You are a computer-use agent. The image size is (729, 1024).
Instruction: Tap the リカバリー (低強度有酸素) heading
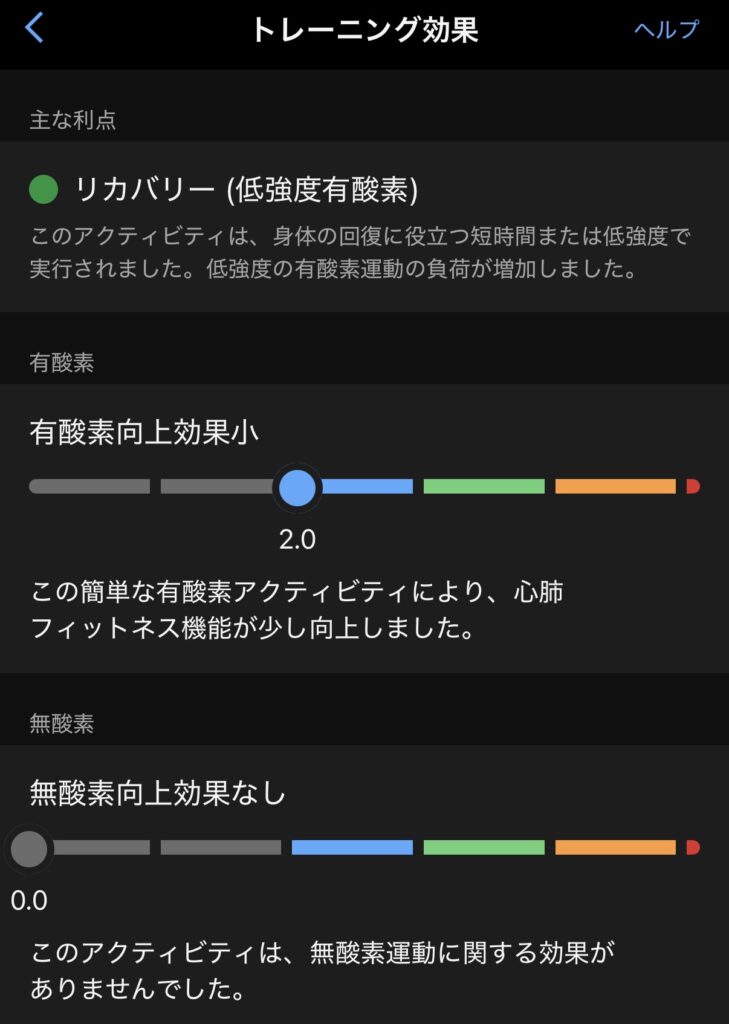tap(246, 188)
